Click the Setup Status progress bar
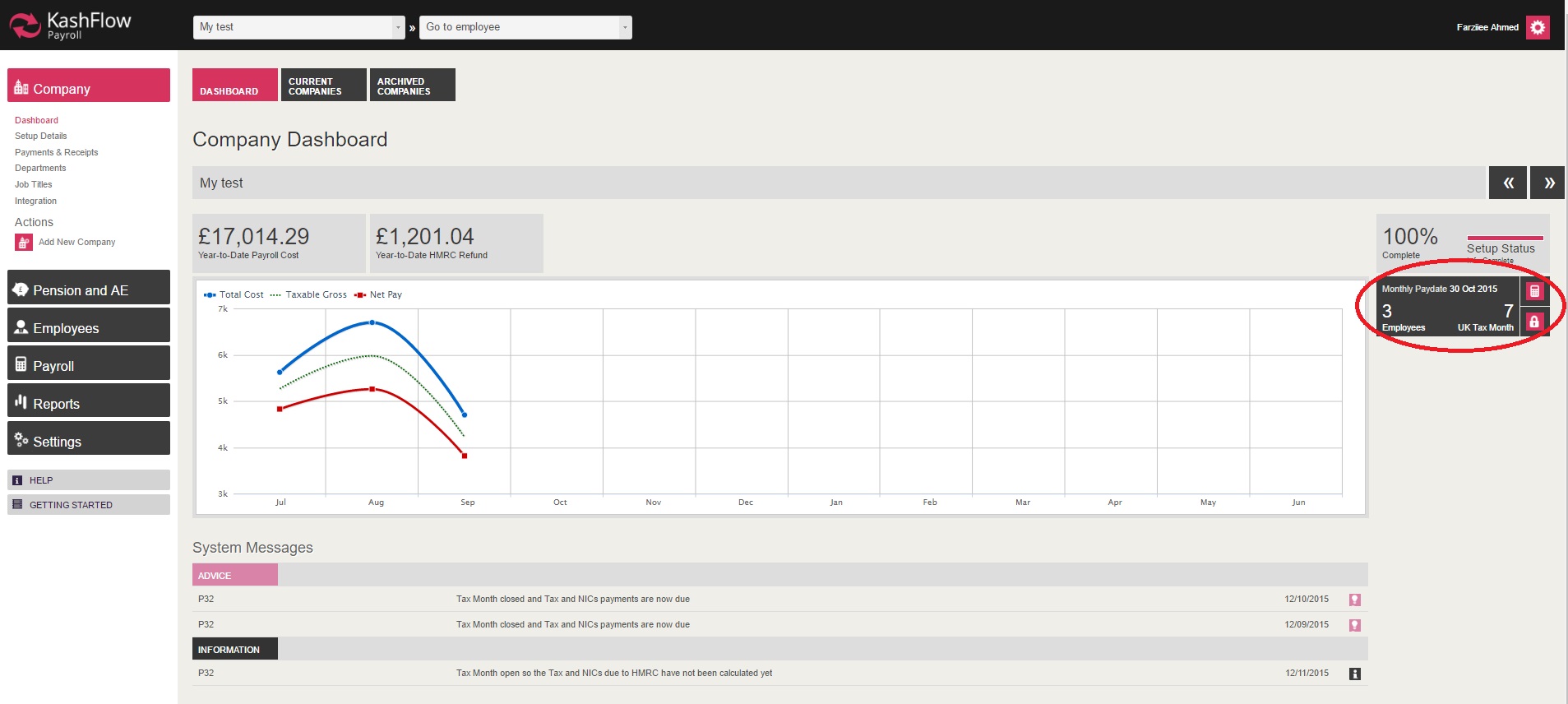 point(1504,239)
